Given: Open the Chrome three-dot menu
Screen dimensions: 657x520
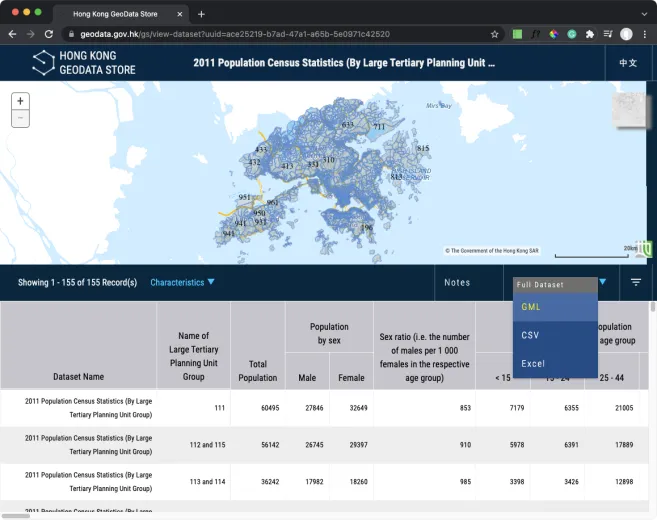Looking at the screenshot, I should pos(645,33).
